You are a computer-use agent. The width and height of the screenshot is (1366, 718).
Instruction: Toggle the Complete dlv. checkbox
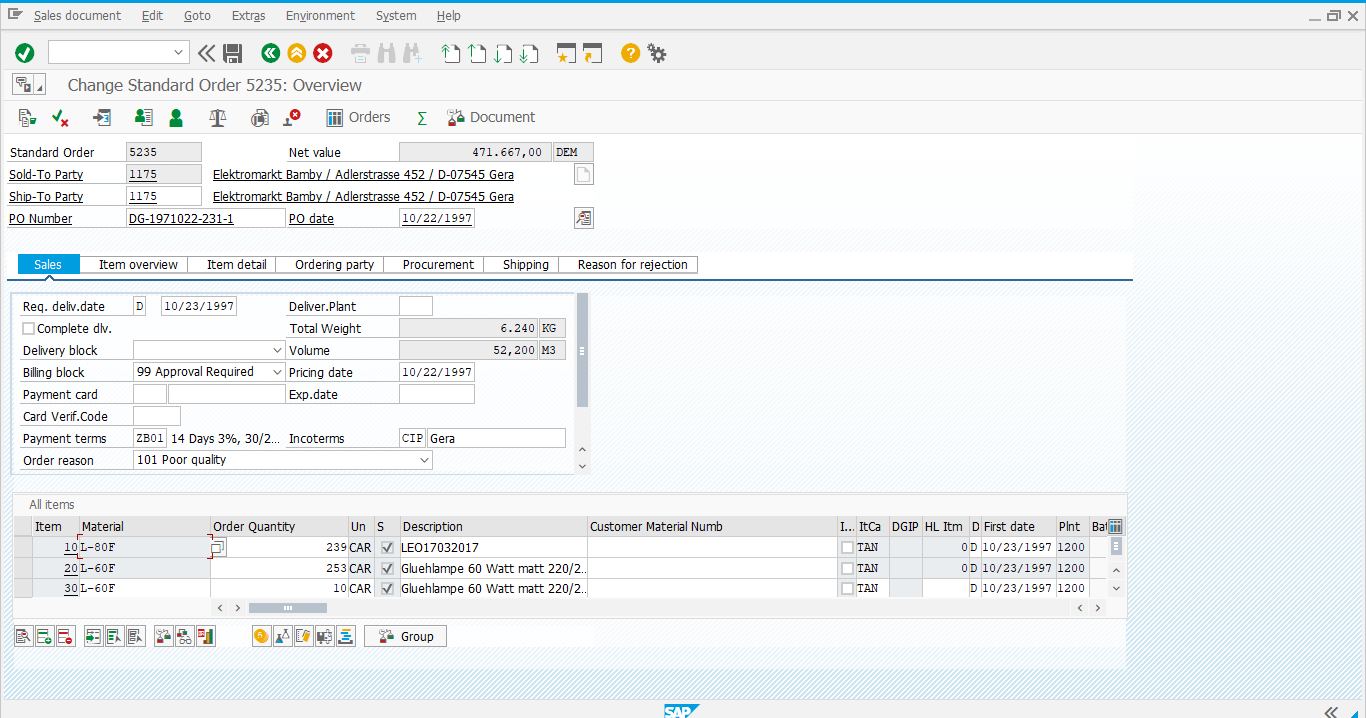(29, 328)
